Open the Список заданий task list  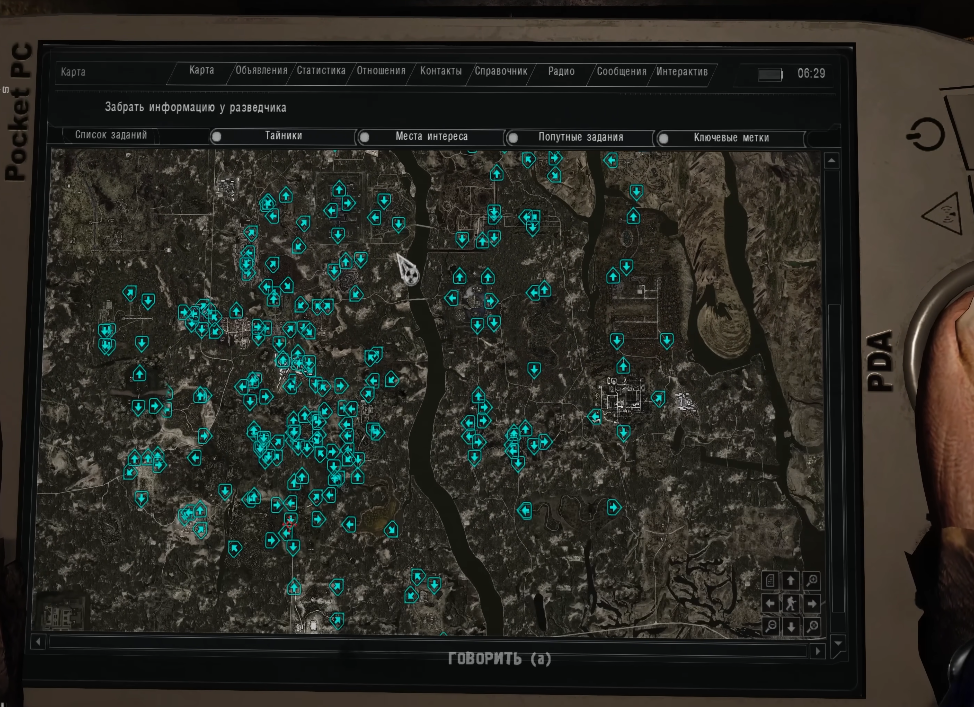(x=111, y=135)
